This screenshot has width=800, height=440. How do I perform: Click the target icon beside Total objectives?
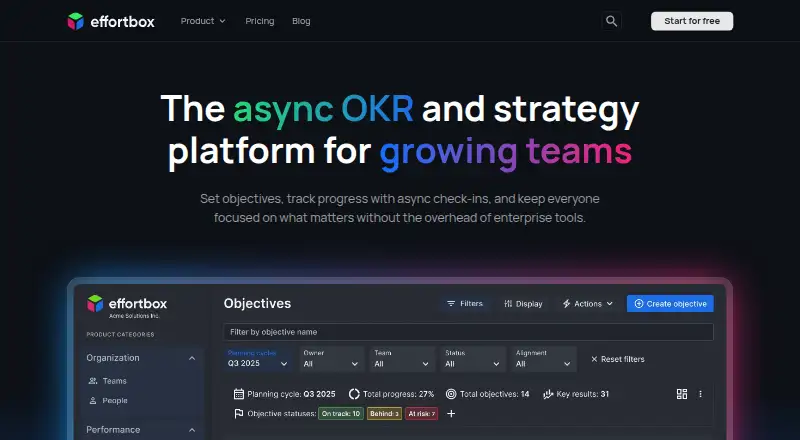pyautogui.click(x=451, y=394)
